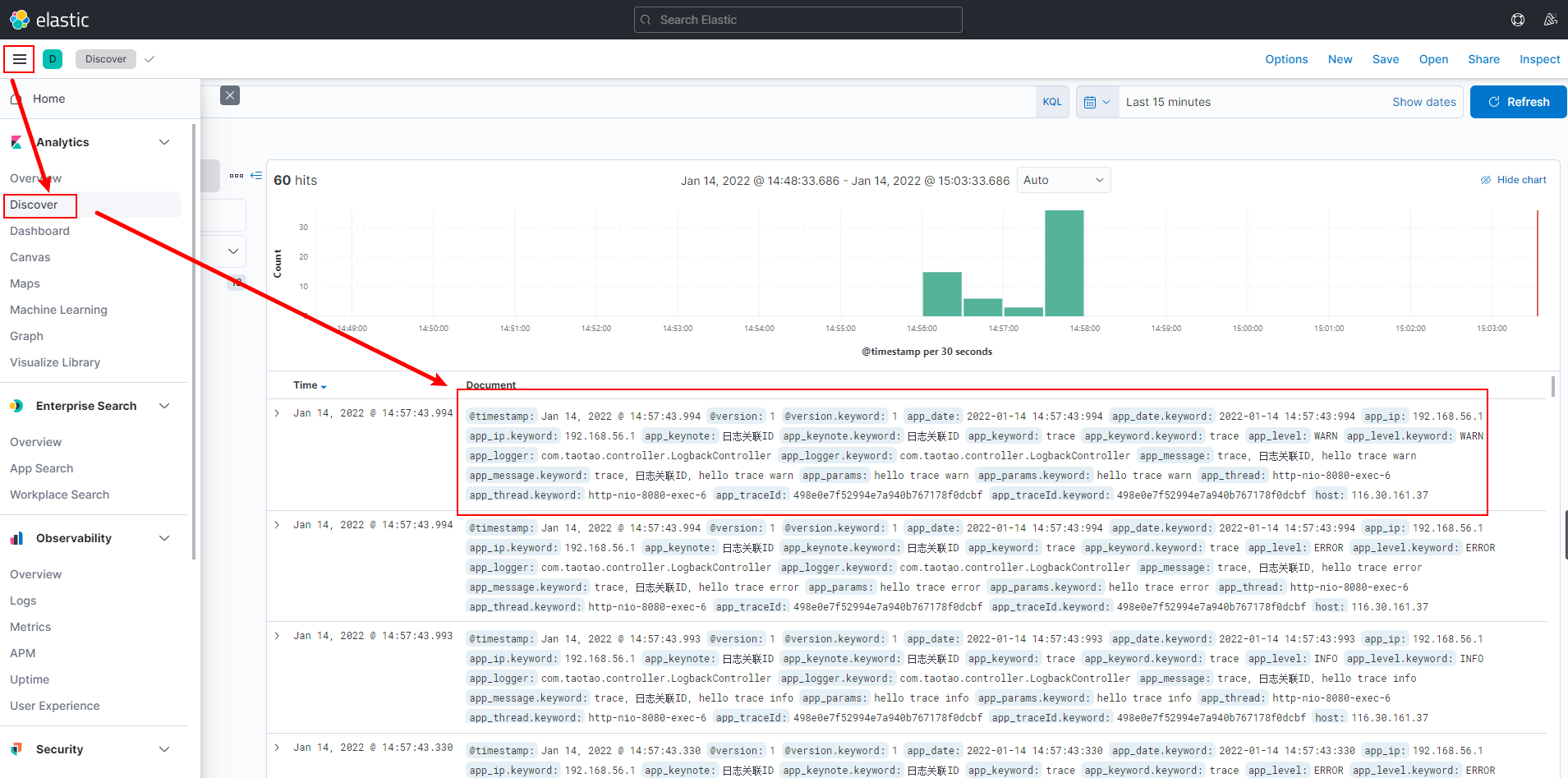Collapse the Enterprise Search section
1568x778 pixels.
coord(164,406)
